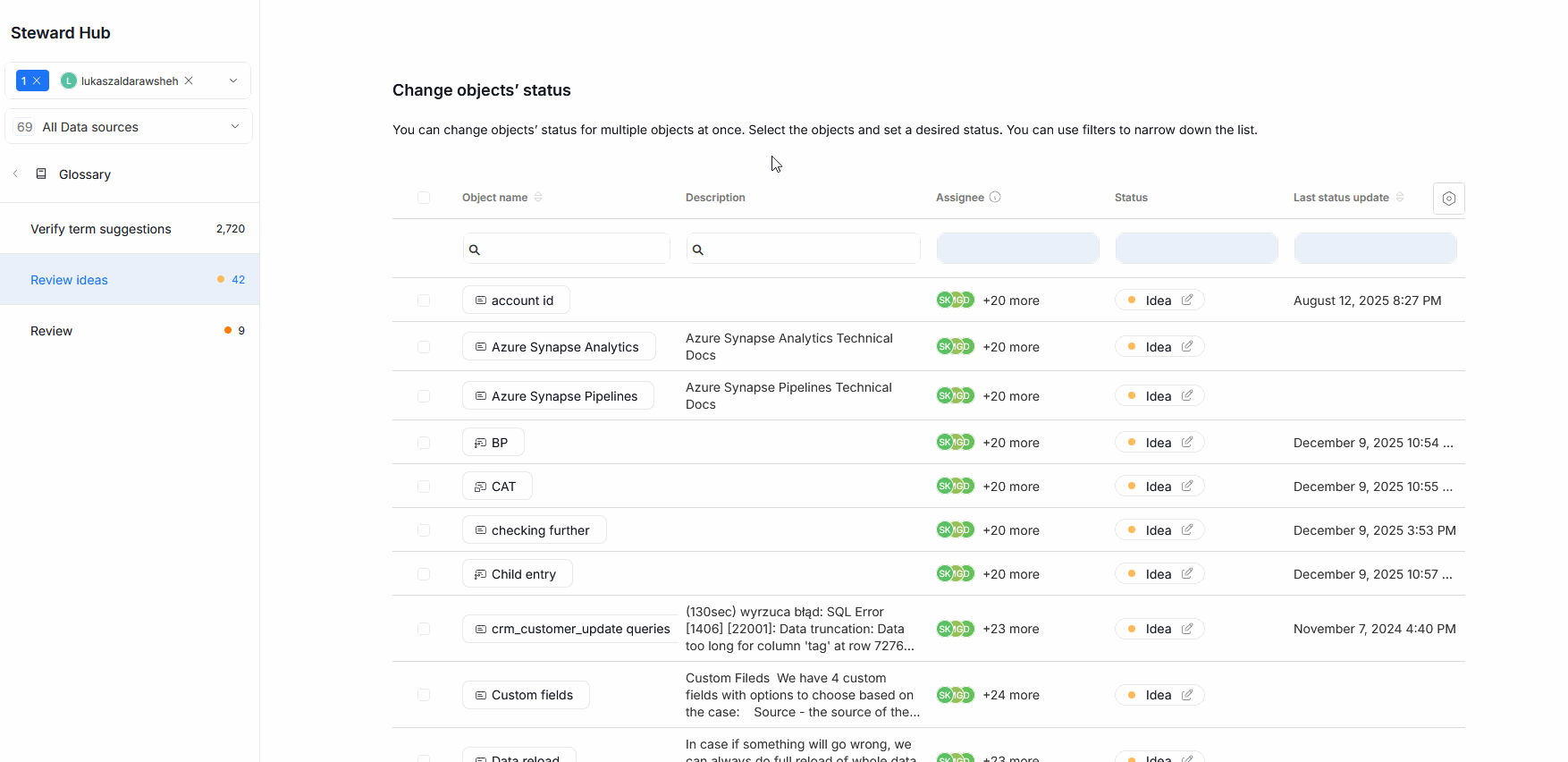The image size is (1568, 762).
Task: Click '+24 more' assignees for Custom fields
Action: click(1011, 695)
